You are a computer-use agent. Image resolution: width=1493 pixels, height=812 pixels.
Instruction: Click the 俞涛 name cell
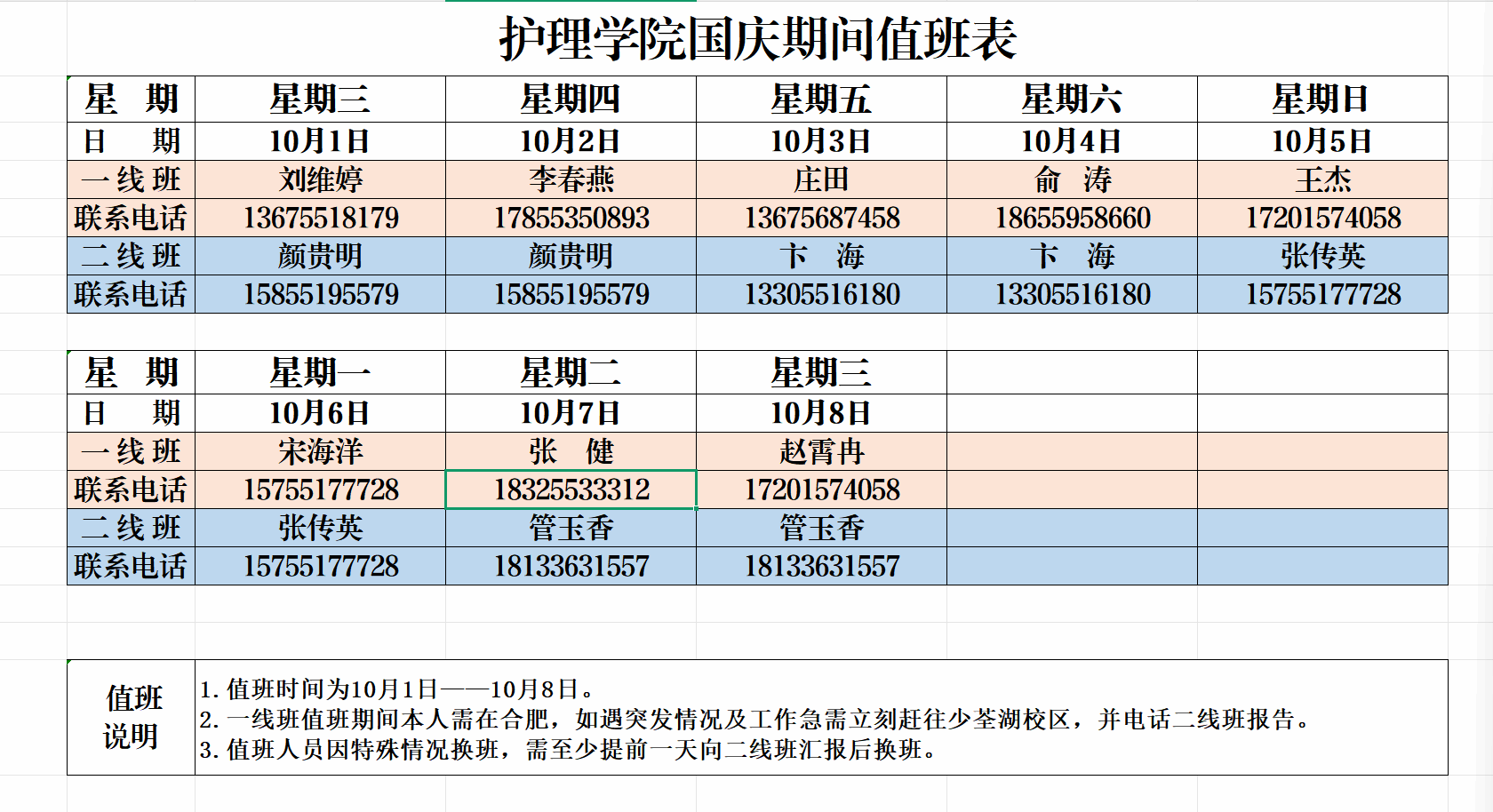coord(1072,179)
